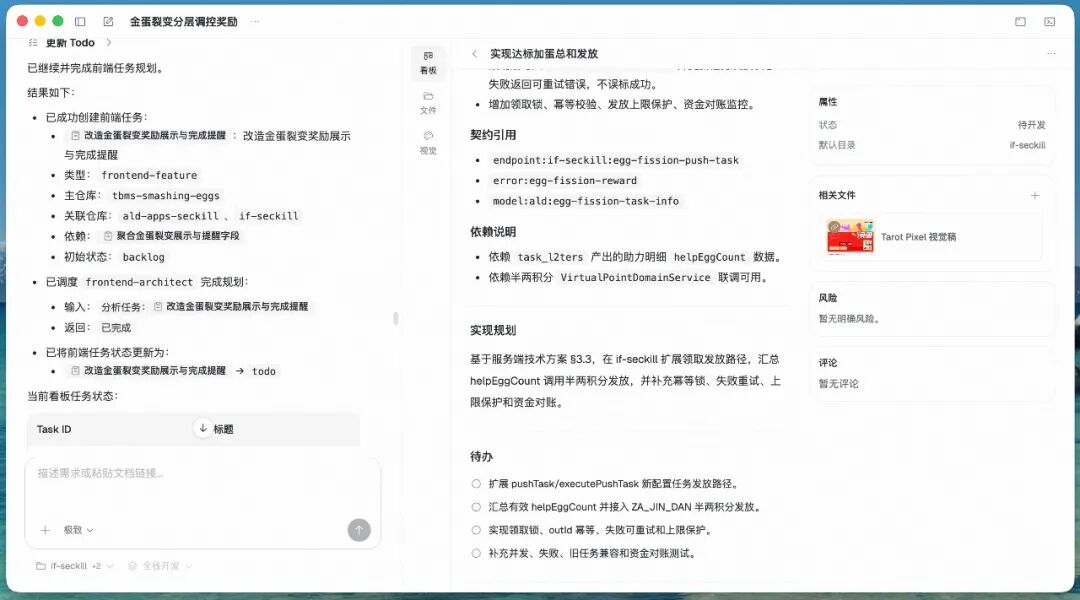Click the frontend-feature type value

[149, 175]
